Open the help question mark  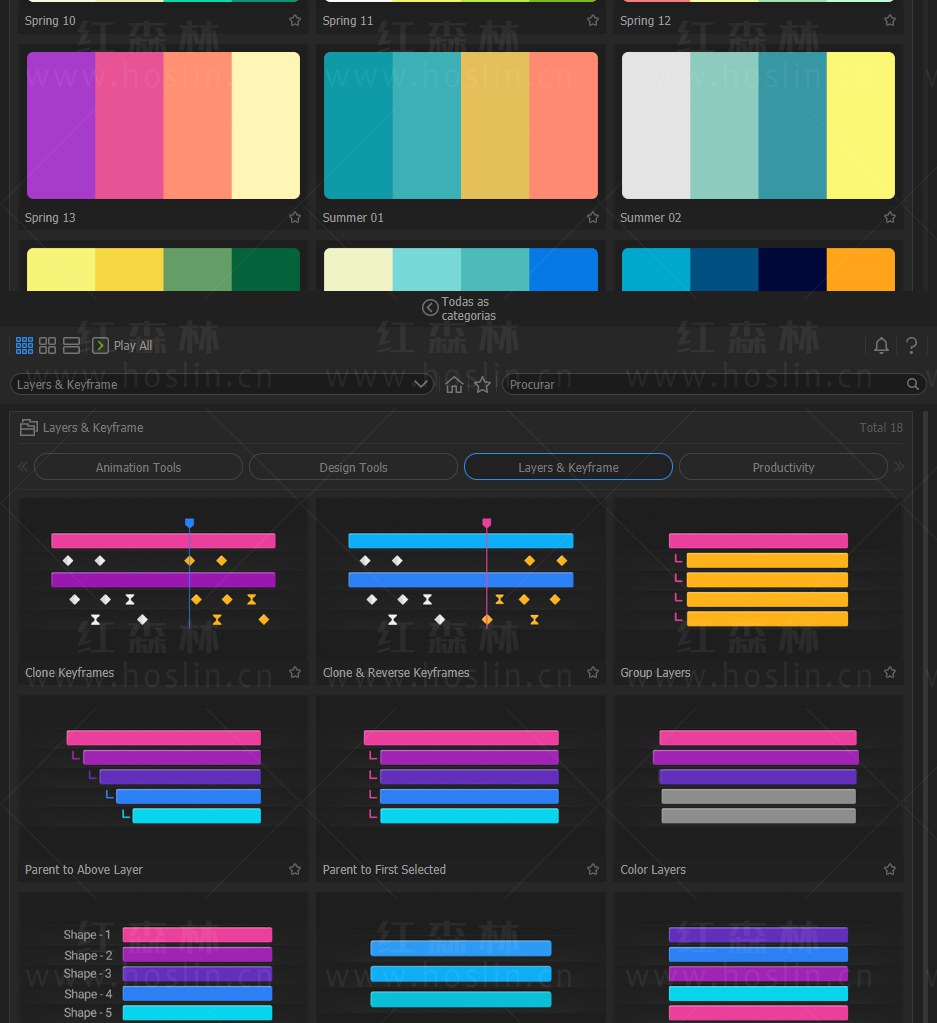pos(912,345)
